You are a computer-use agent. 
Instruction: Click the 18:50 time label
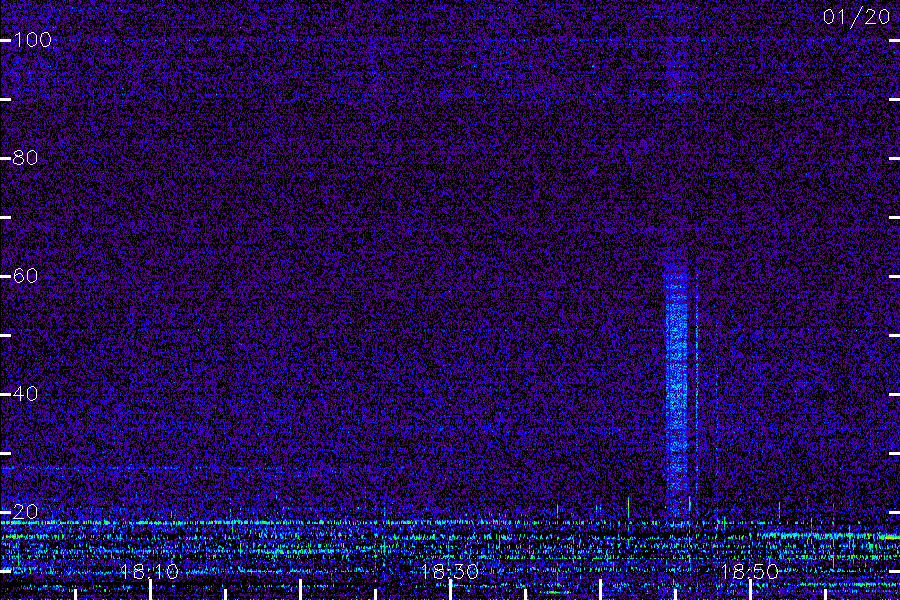[x=750, y=572]
